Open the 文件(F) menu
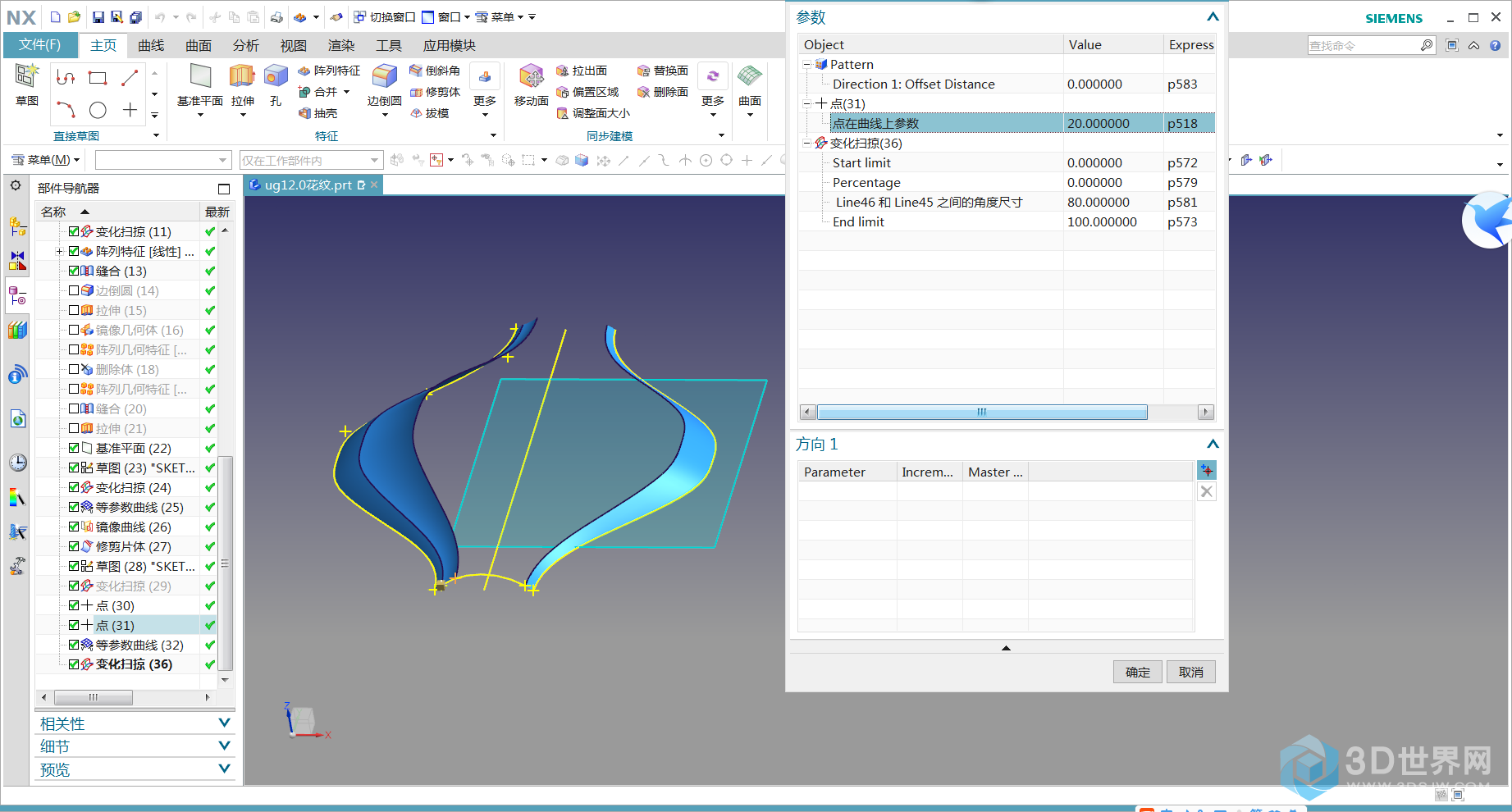 [40, 45]
